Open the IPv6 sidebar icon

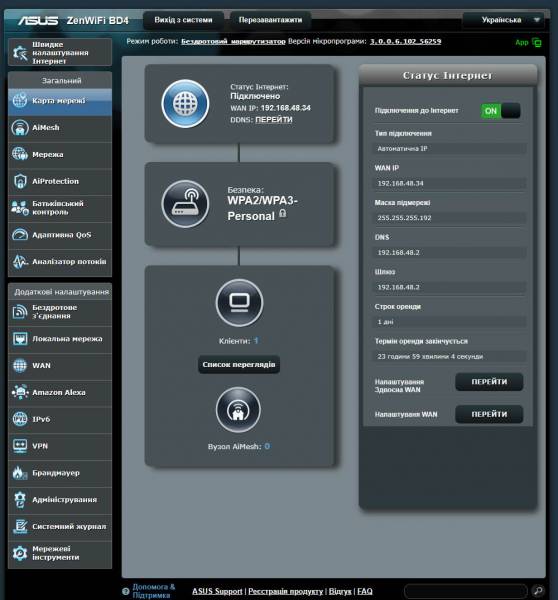pos(20,419)
